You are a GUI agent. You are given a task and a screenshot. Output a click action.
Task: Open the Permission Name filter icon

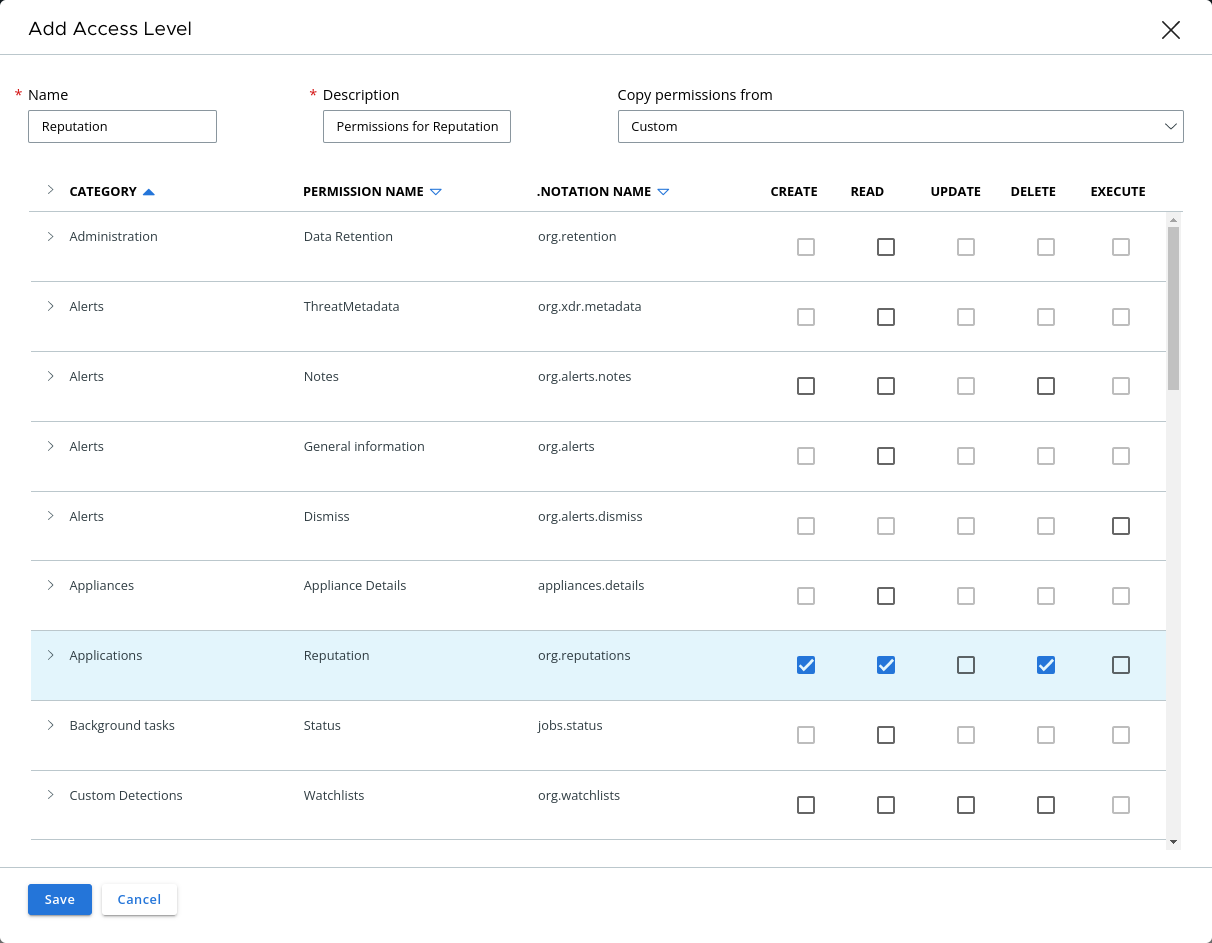(435, 192)
